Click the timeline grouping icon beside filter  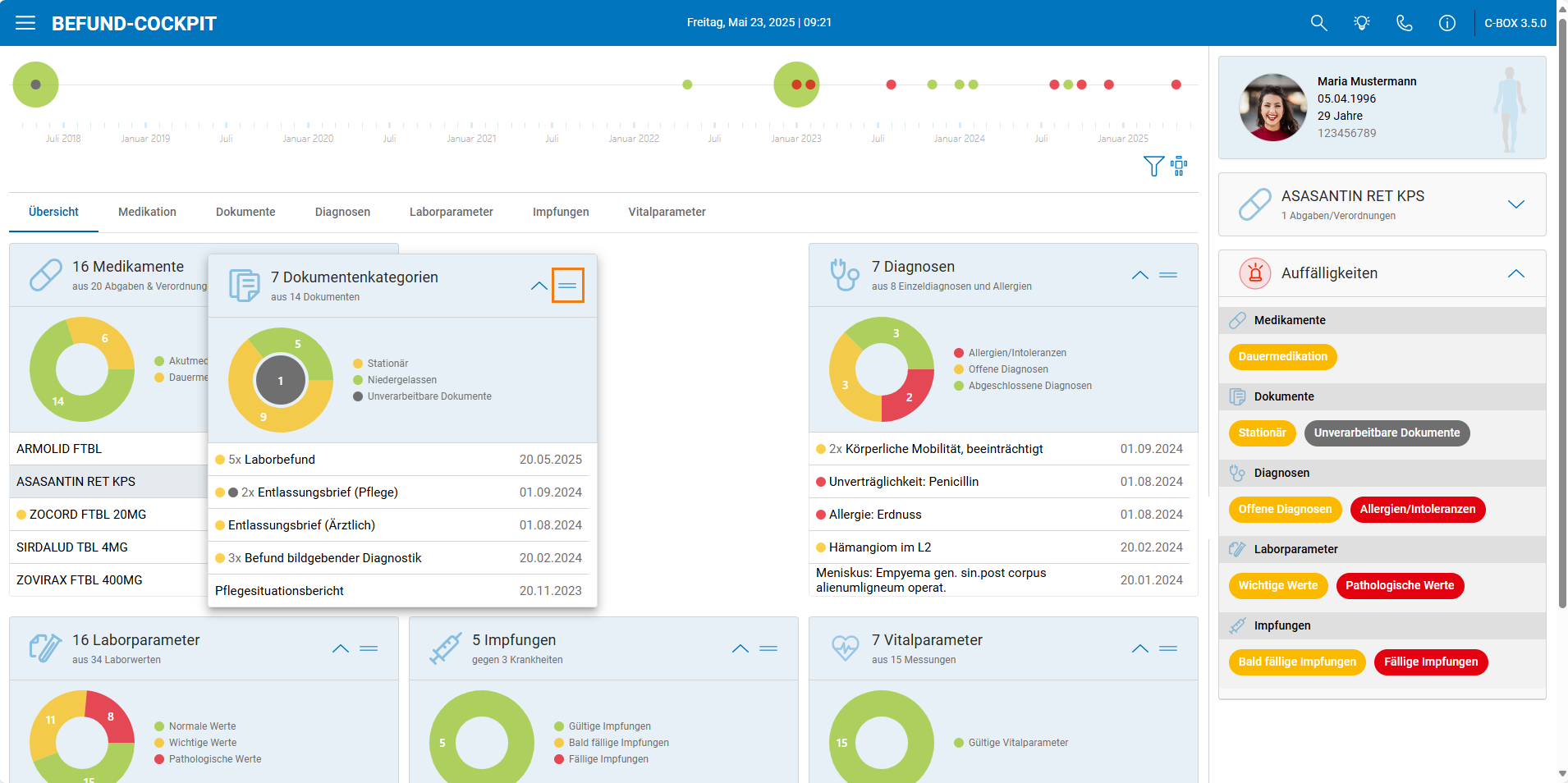coord(1180,166)
